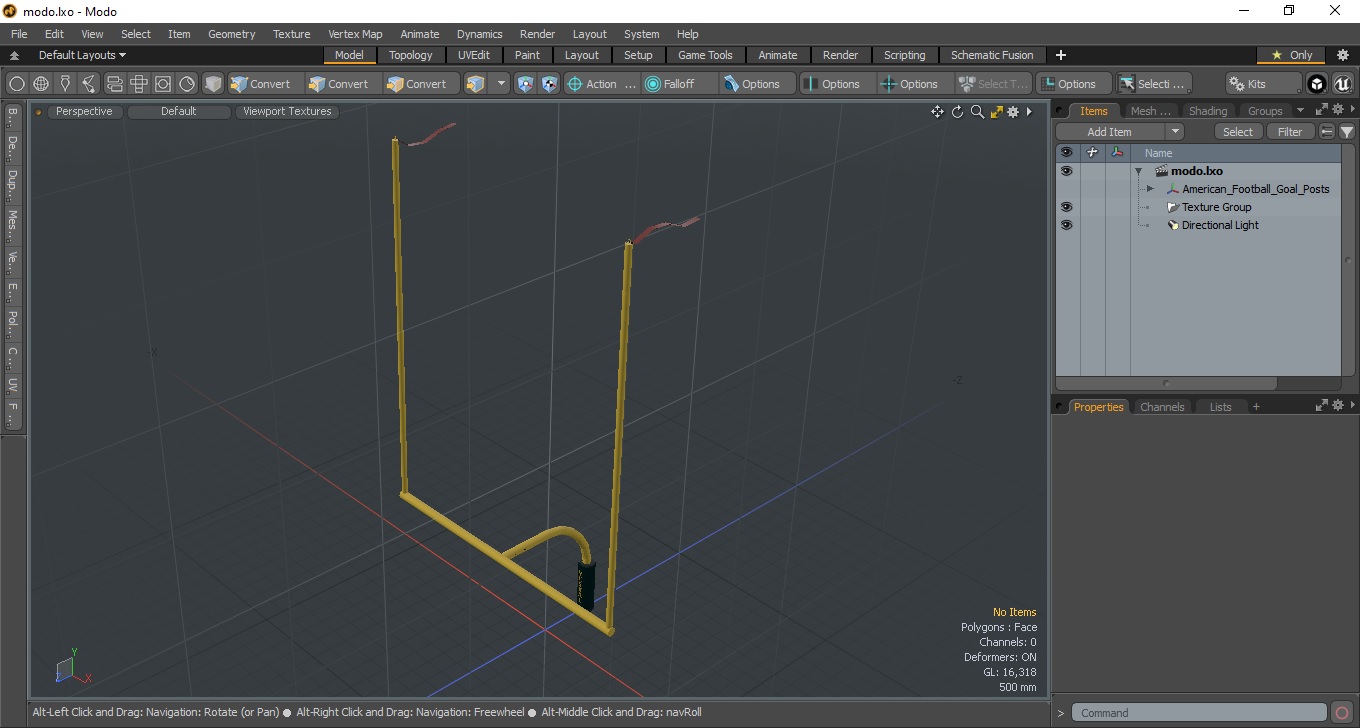
Task: Switch to the UVEdit layout tab
Action: pos(474,55)
